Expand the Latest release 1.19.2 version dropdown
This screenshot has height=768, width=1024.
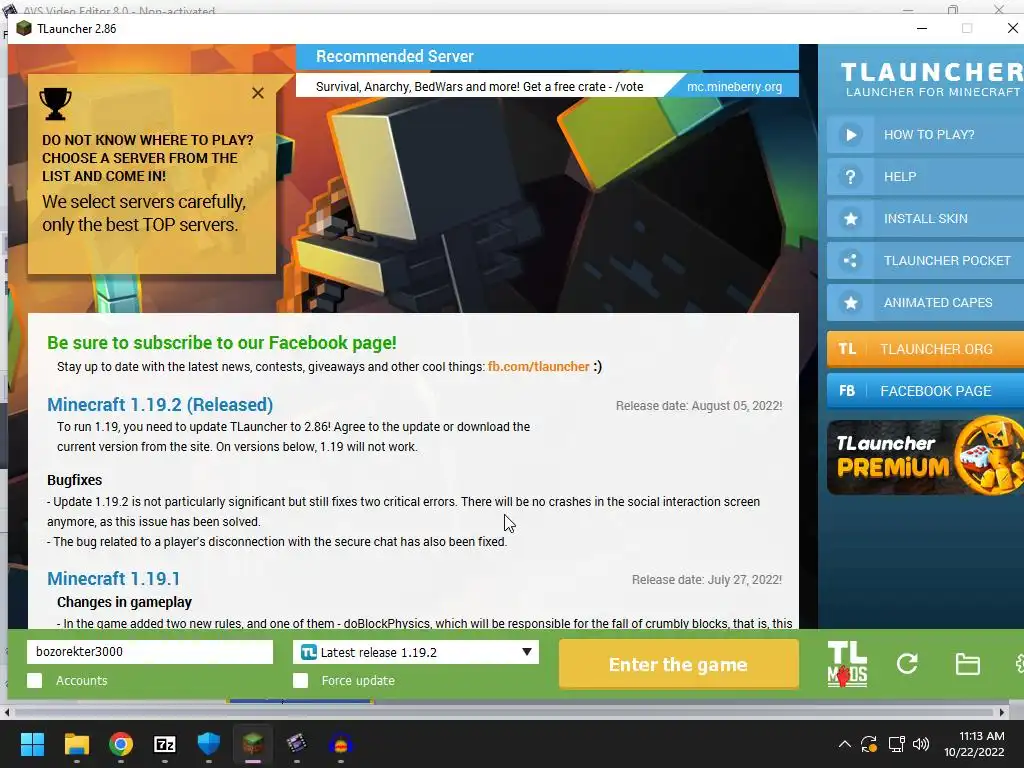click(416, 652)
